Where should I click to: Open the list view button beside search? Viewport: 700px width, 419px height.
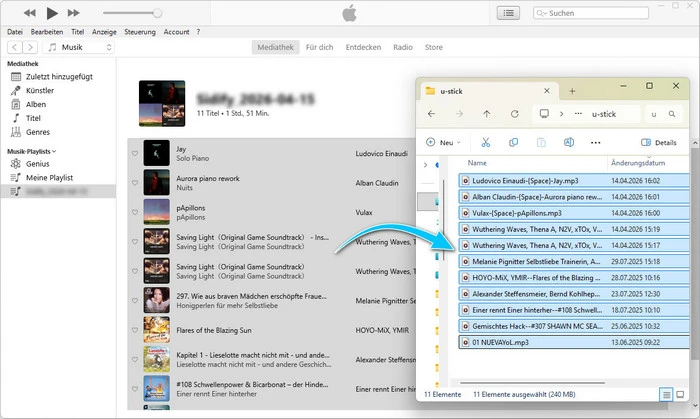(x=508, y=13)
